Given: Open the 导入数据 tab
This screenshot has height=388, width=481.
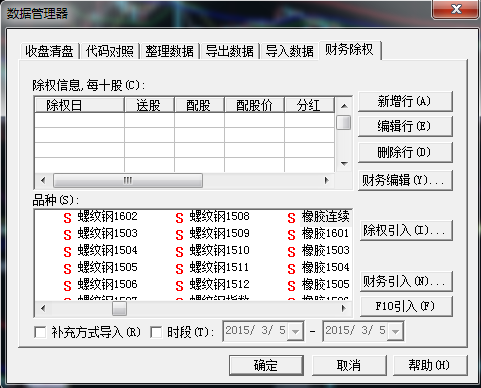Looking at the screenshot, I should (x=289, y=51).
